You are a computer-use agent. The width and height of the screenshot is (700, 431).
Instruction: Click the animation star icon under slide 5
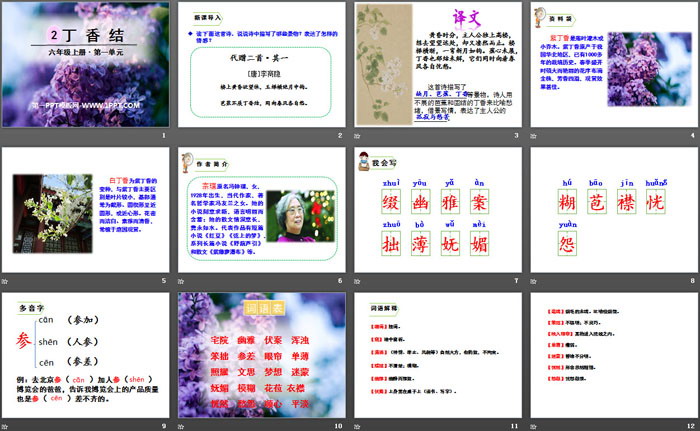pos(4,281)
